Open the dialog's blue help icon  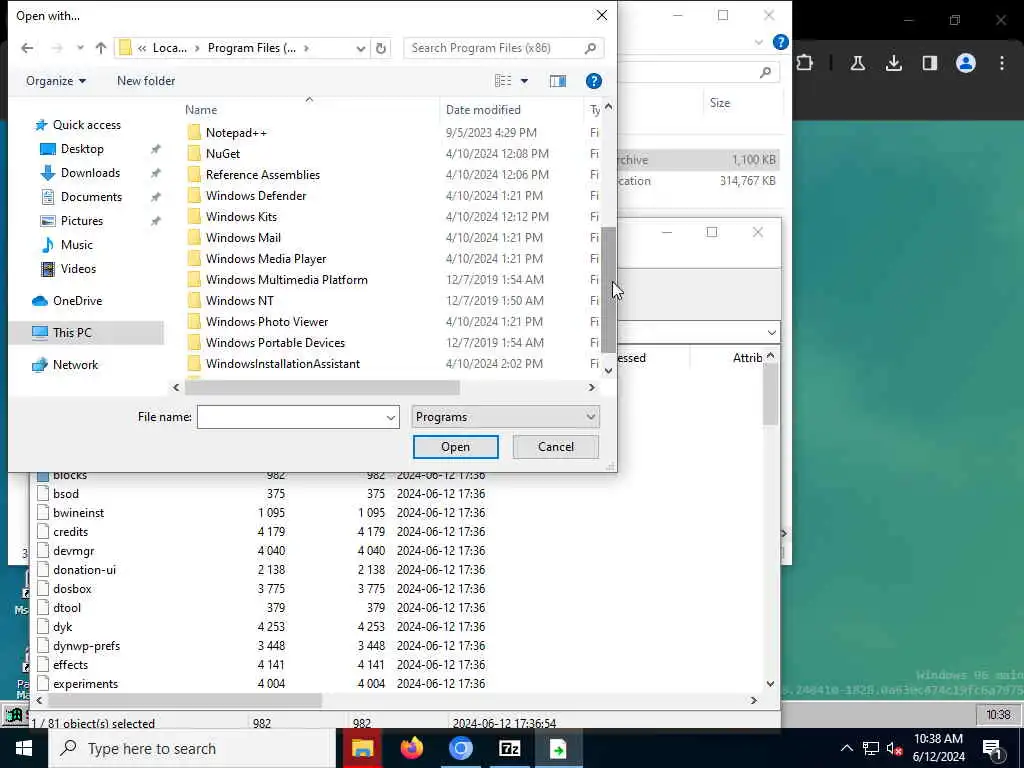[594, 81]
